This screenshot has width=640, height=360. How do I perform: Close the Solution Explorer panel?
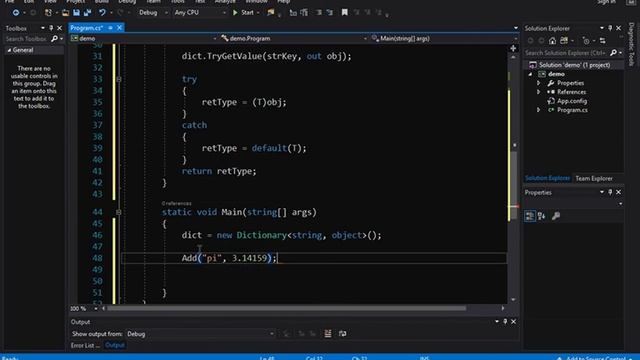tap(619, 28)
